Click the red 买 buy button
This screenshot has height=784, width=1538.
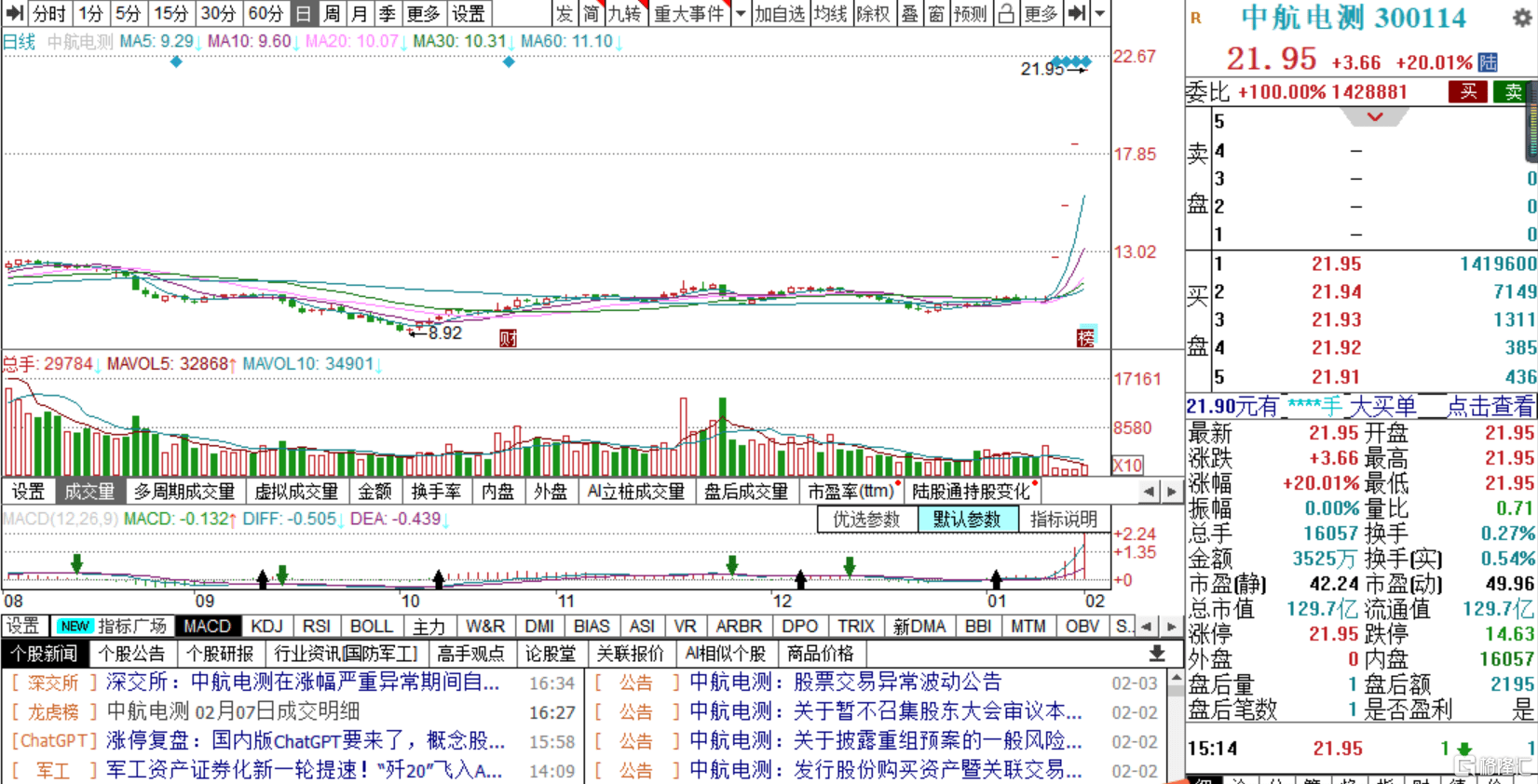(1468, 91)
